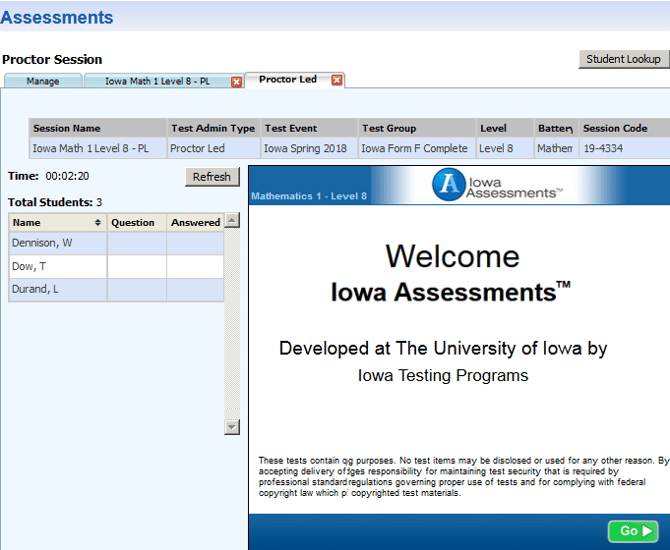This screenshot has width=670, height=550.
Task: Click the student list scrollbar down arrow
Action: point(232,427)
